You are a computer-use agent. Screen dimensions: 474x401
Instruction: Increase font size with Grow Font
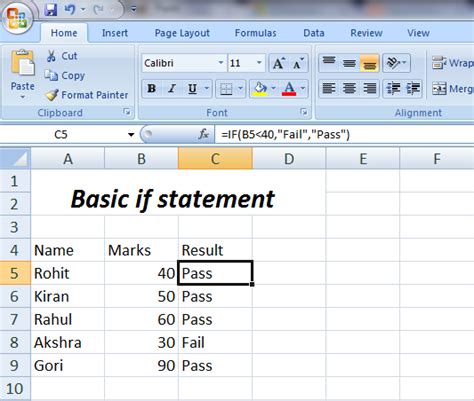(x=279, y=63)
